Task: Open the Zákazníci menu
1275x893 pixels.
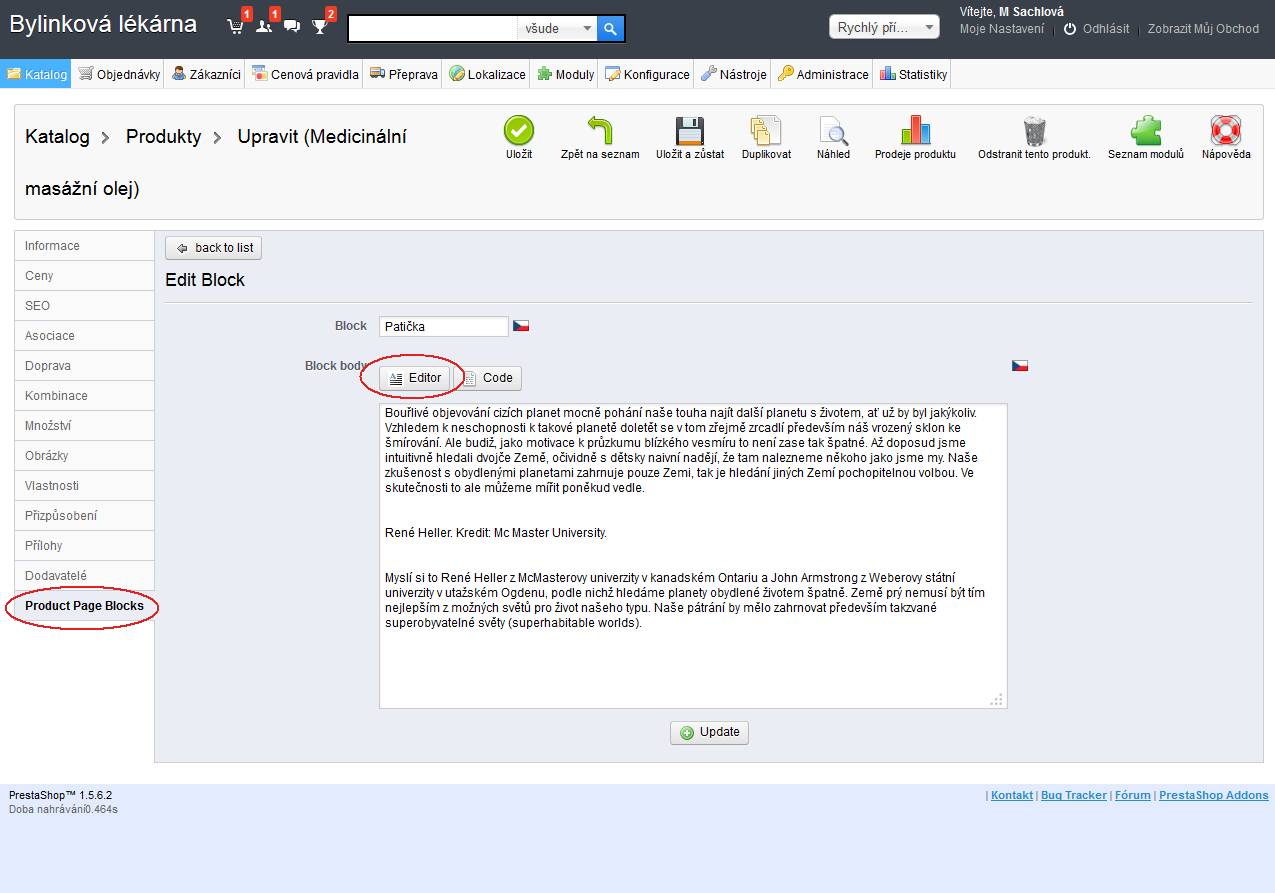Action: 206,74
